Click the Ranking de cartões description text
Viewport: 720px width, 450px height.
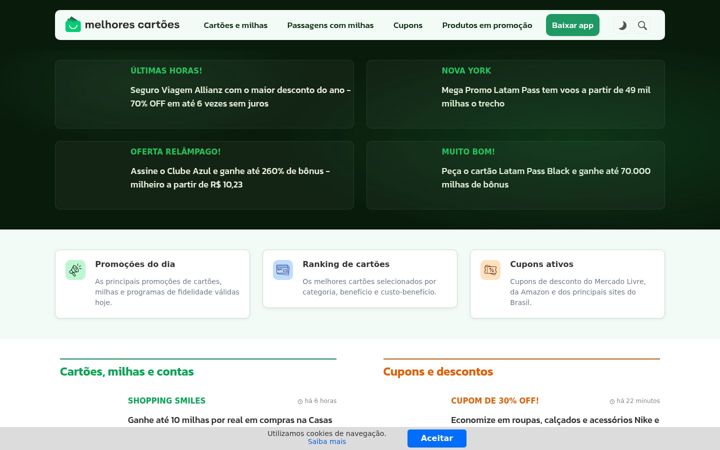coord(369,287)
